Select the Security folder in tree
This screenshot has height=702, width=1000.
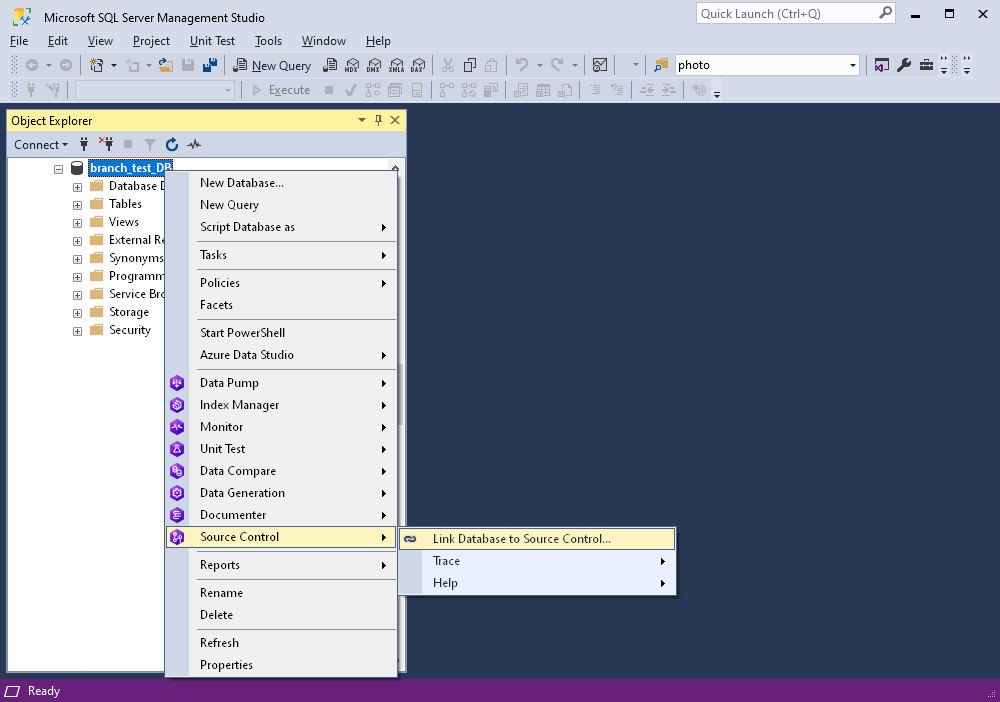[x=130, y=330]
